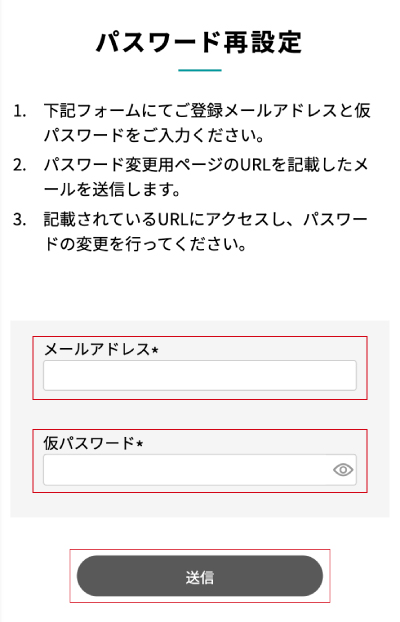Focus the メールアドレス input field
This screenshot has width=400, height=622.
click(200, 375)
